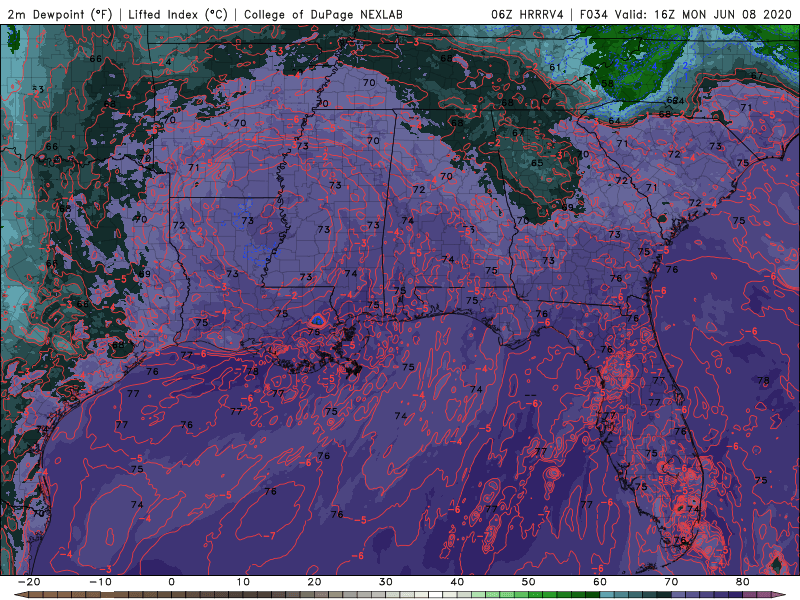This screenshot has height=600, width=800.
Task: Click the -20 label on the color scale
Action: pos(29,582)
